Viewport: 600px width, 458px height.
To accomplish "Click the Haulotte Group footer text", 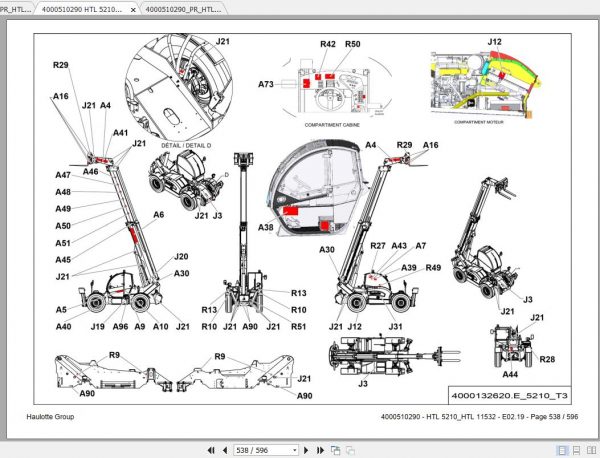I will pos(50,417).
